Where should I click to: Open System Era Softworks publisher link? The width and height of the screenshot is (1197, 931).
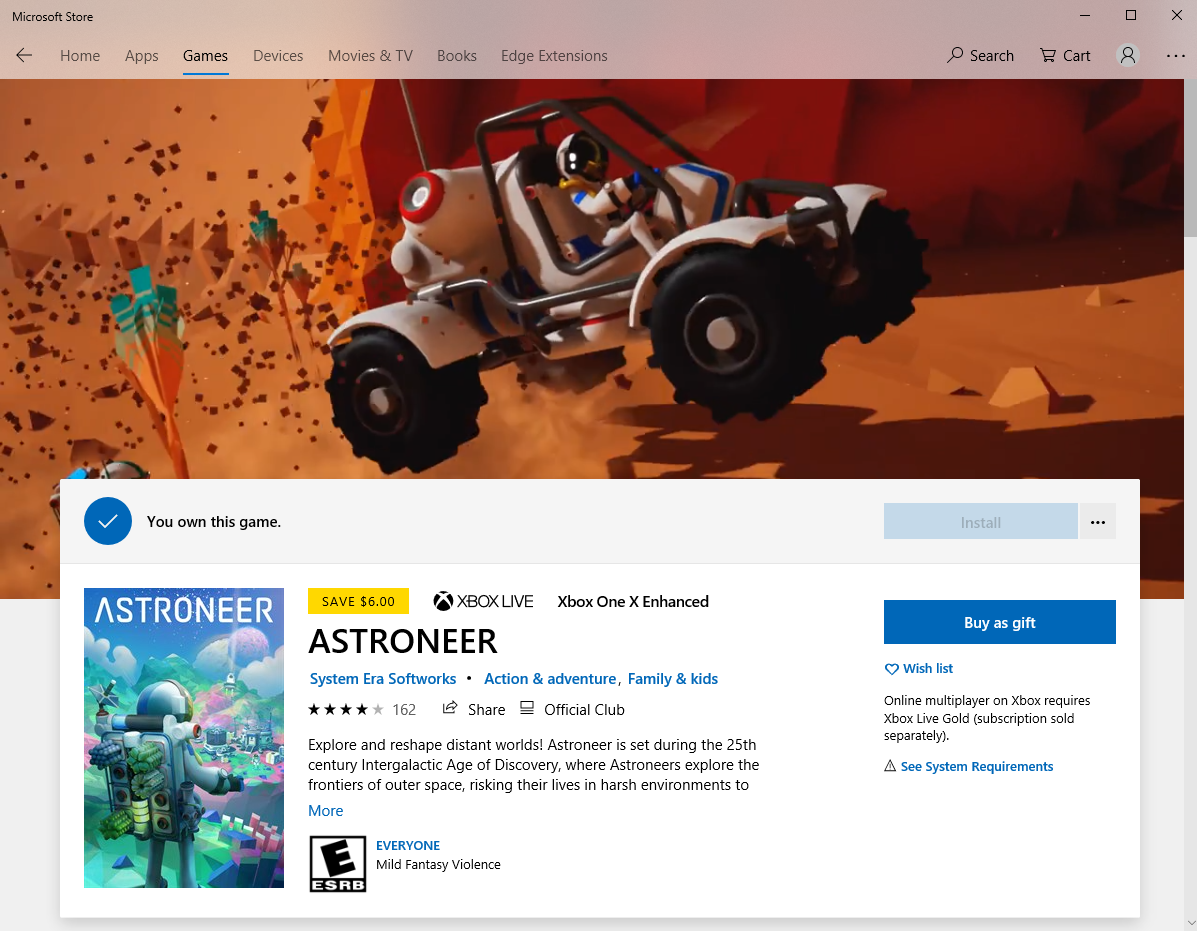tap(382, 678)
